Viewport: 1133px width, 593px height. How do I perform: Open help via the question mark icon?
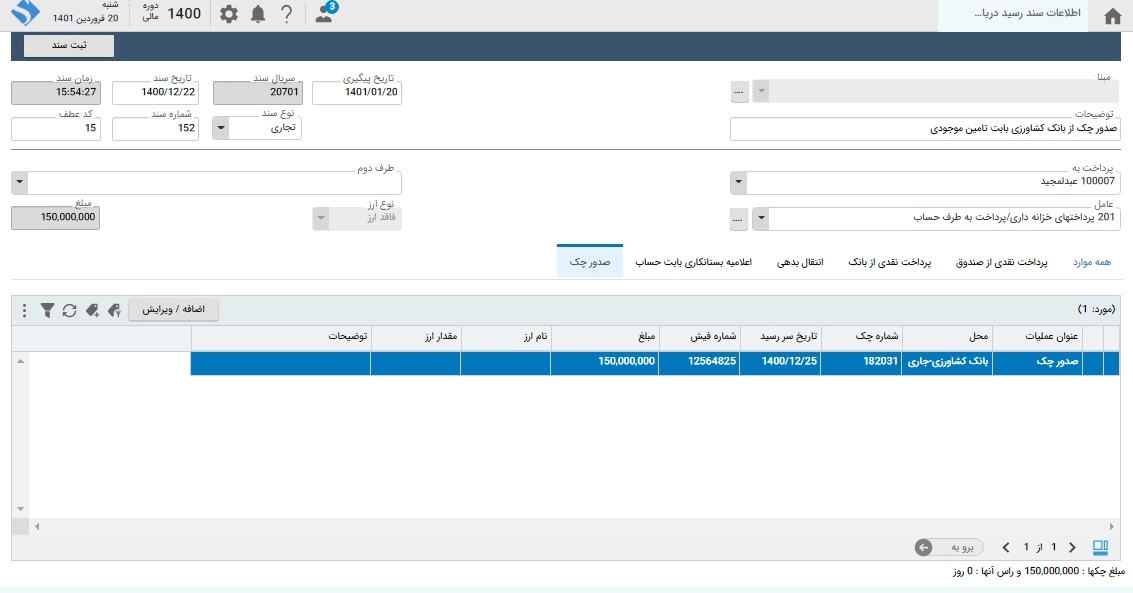287,14
